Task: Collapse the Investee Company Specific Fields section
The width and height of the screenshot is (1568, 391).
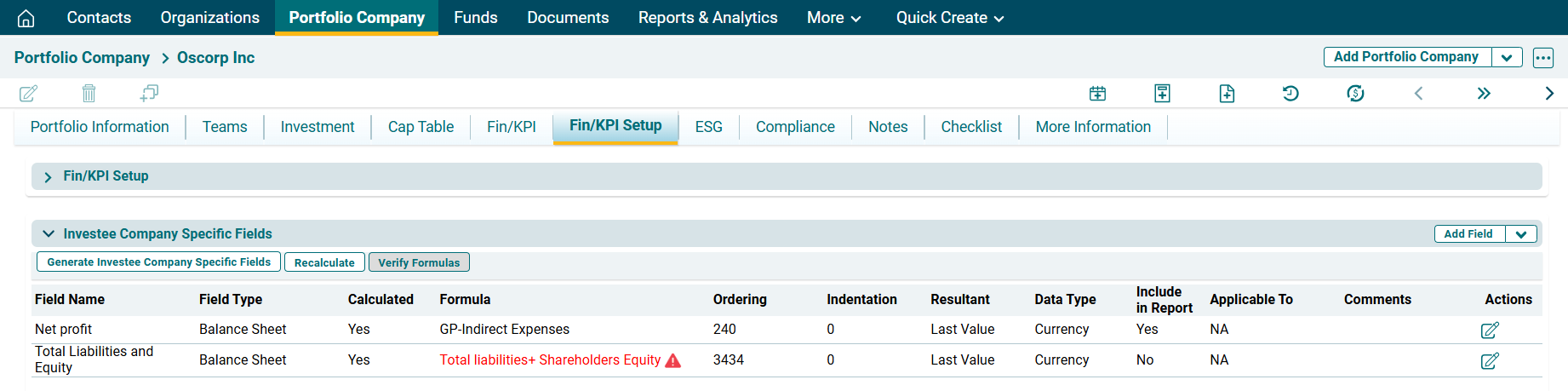Action: pyautogui.click(x=49, y=234)
